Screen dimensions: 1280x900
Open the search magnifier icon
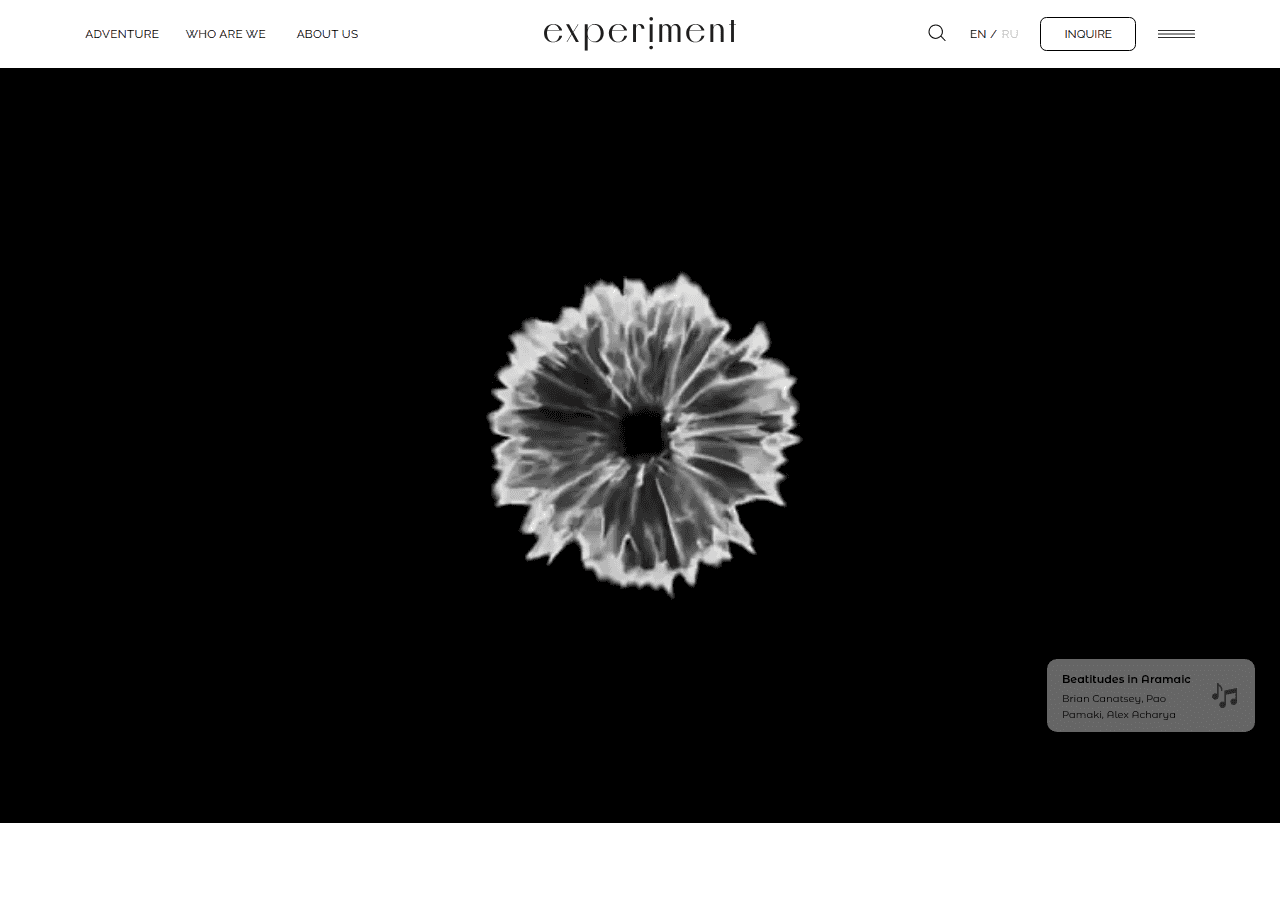click(x=937, y=33)
